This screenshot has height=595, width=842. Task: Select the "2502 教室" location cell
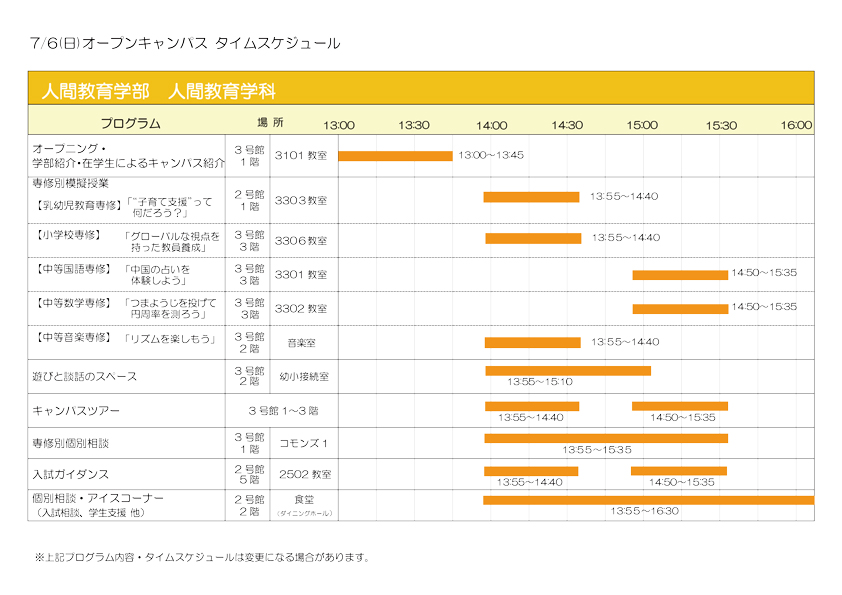[x=305, y=474]
